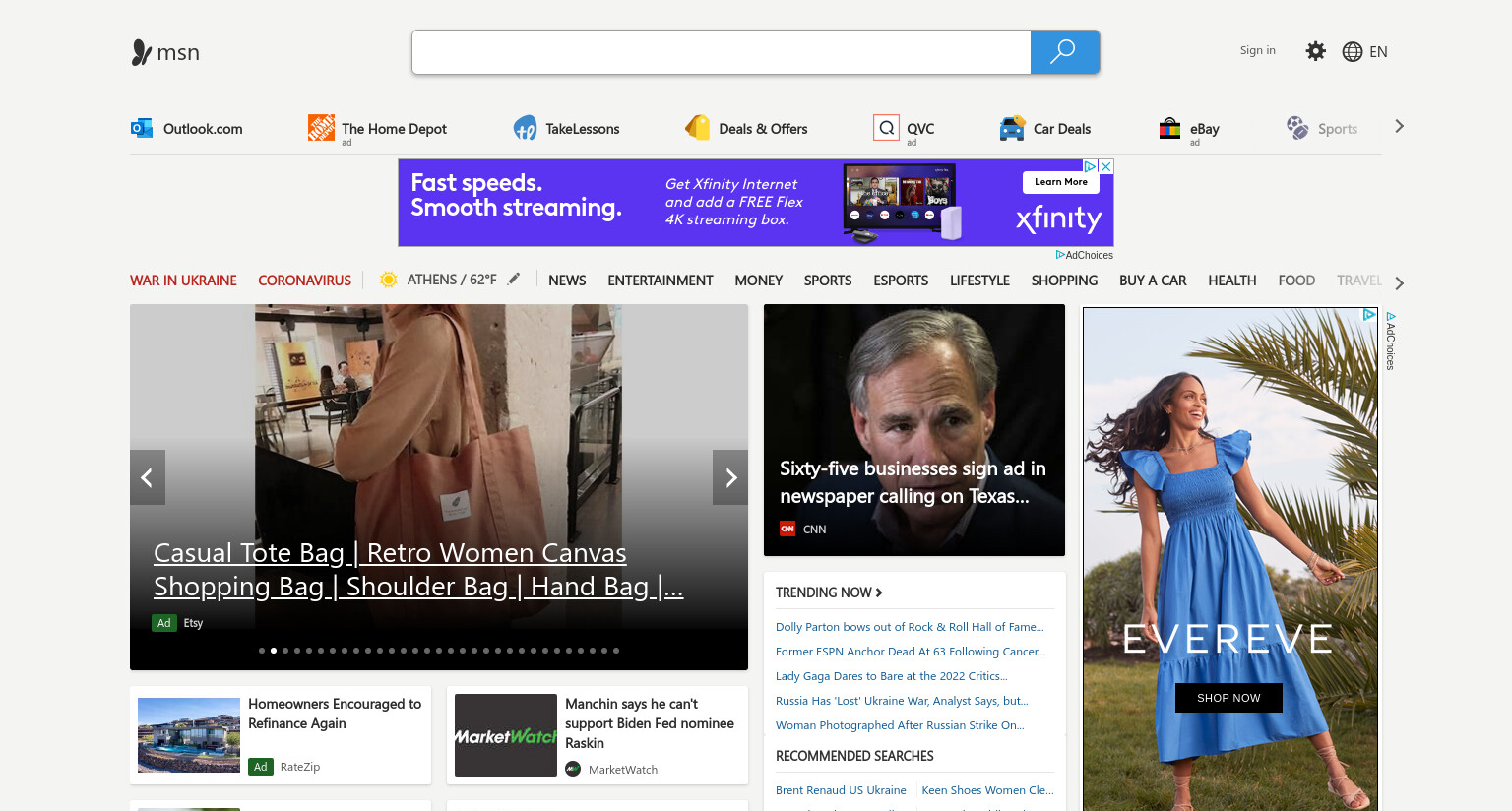Click the Sports shortcut icon

(1297, 128)
